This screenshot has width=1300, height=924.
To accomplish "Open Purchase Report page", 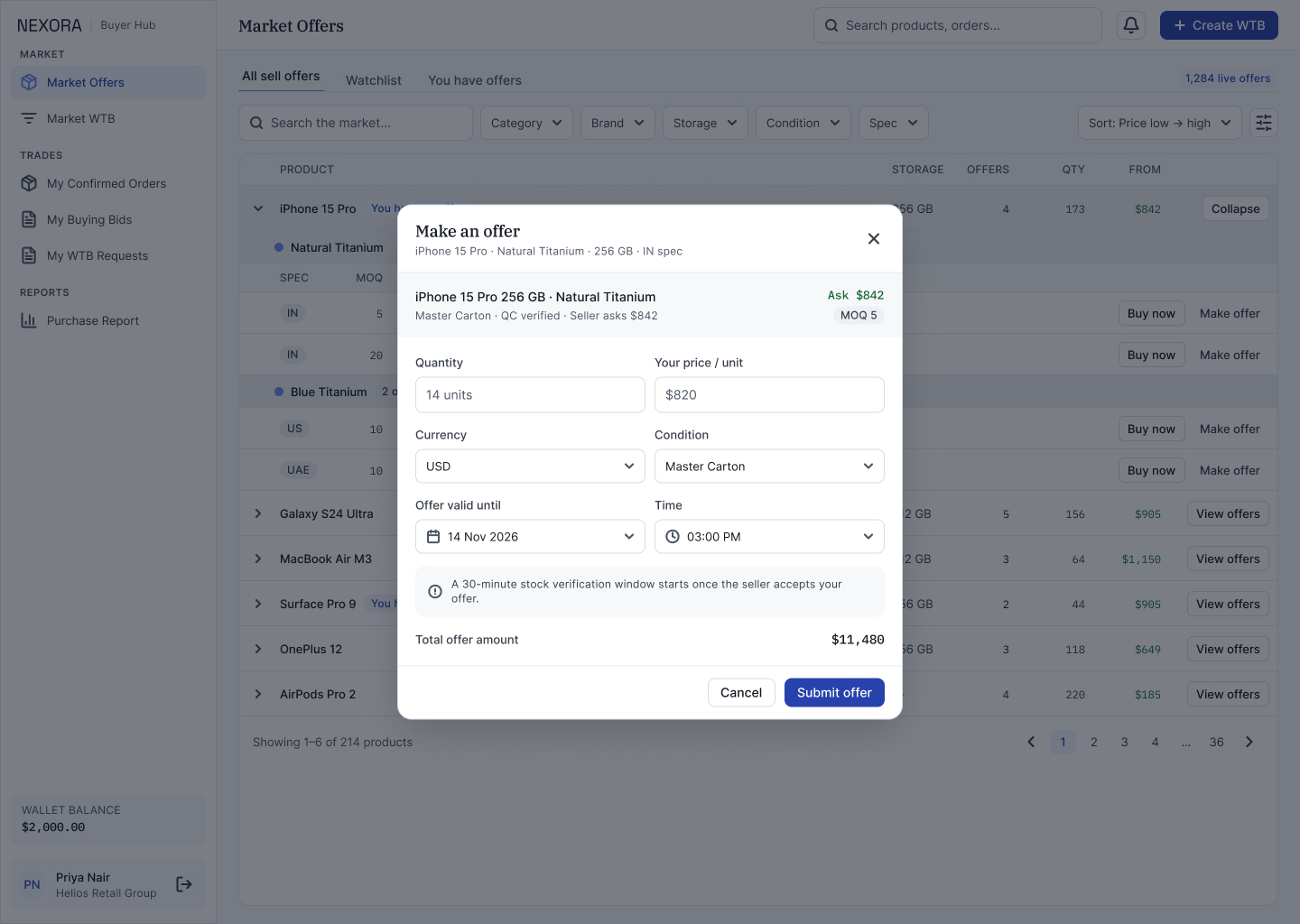I will click(108, 320).
